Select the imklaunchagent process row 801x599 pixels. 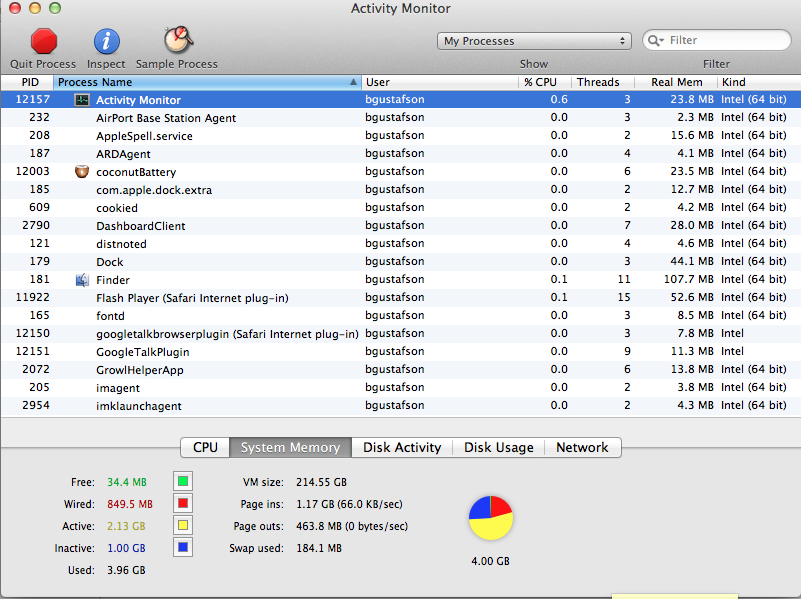coord(400,405)
